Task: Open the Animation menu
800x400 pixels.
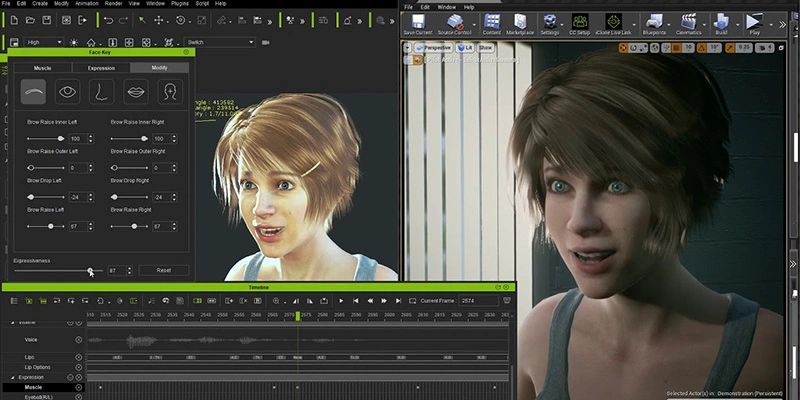Action: [x=86, y=4]
